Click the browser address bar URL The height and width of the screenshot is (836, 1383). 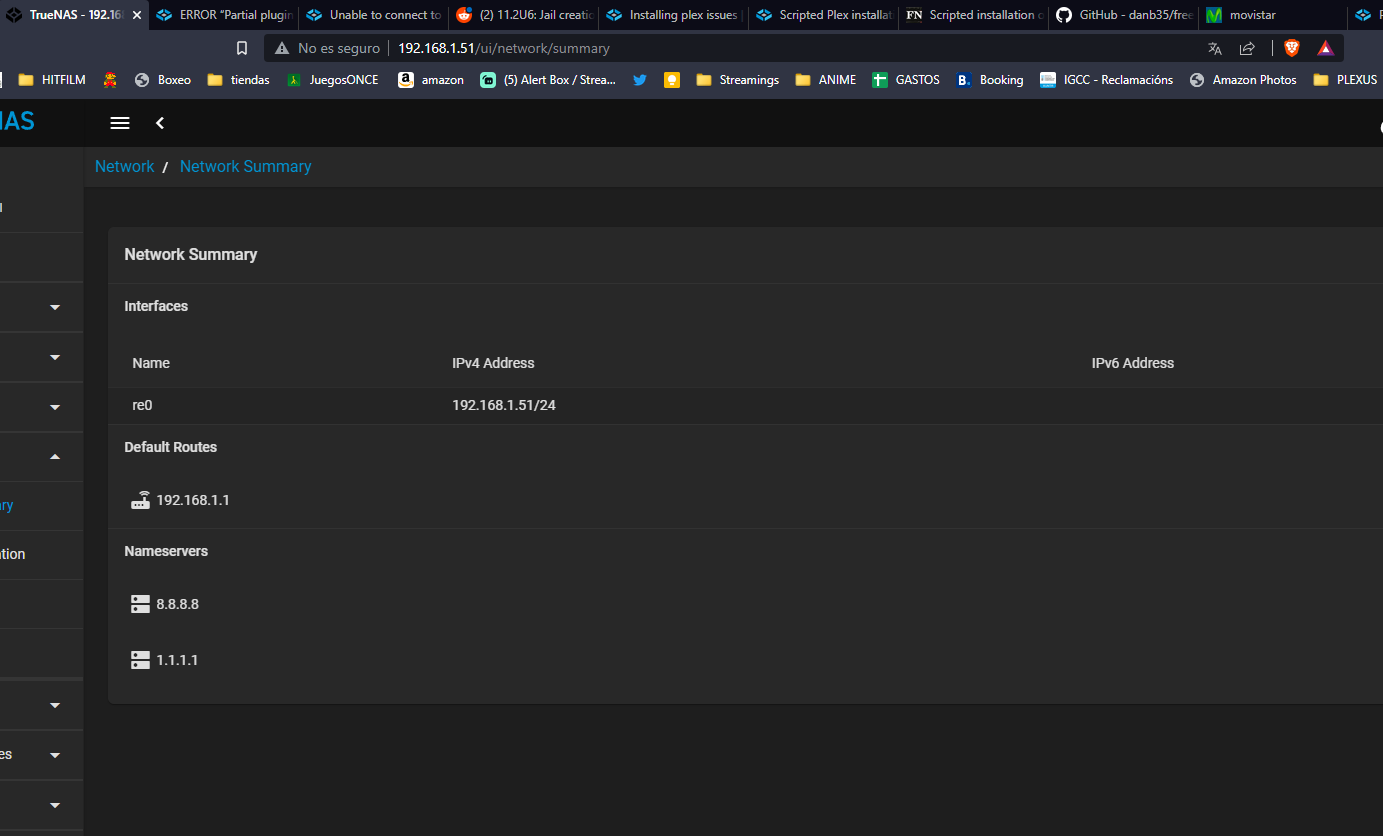(504, 48)
